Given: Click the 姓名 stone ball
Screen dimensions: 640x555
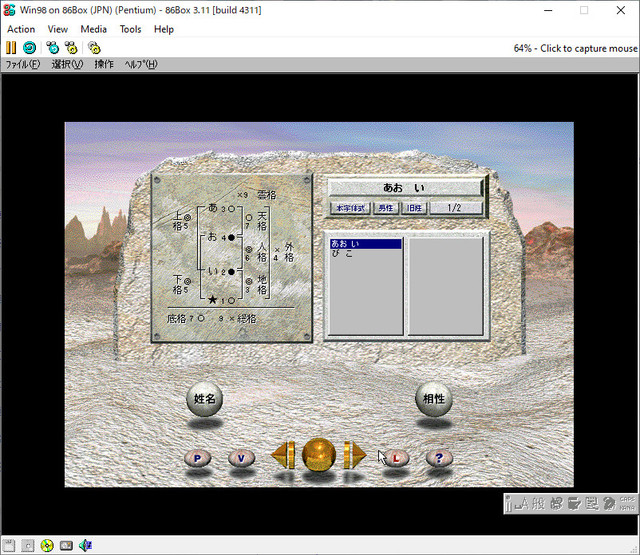Looking at the screenshot, I should click(x=204, y=399).
